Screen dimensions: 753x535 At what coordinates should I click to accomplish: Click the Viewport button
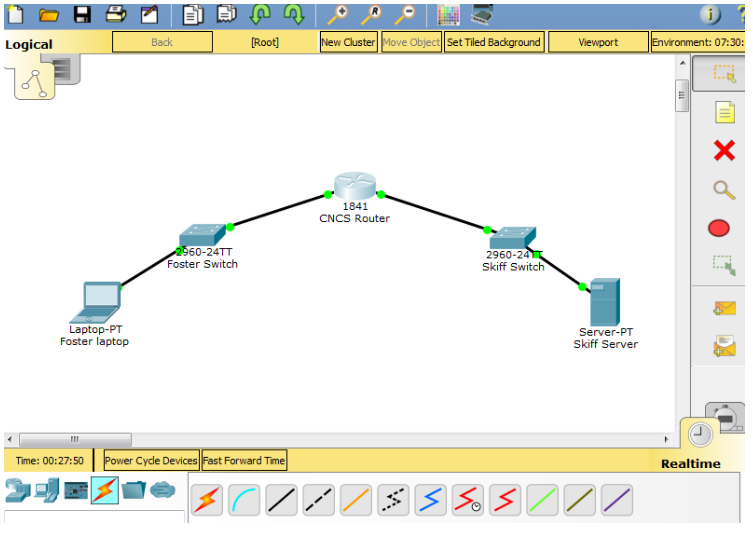click(x=598, y=42)
